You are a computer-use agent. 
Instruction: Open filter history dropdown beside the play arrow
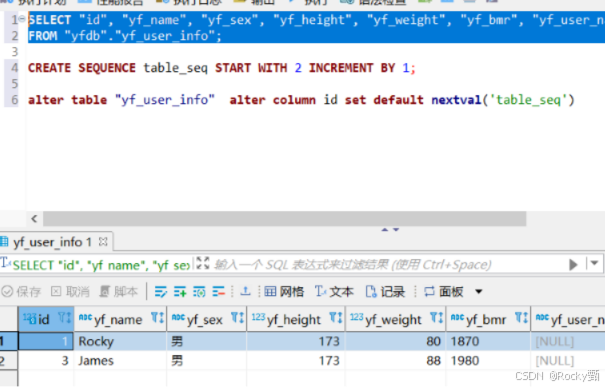click(x=594, y=264)
